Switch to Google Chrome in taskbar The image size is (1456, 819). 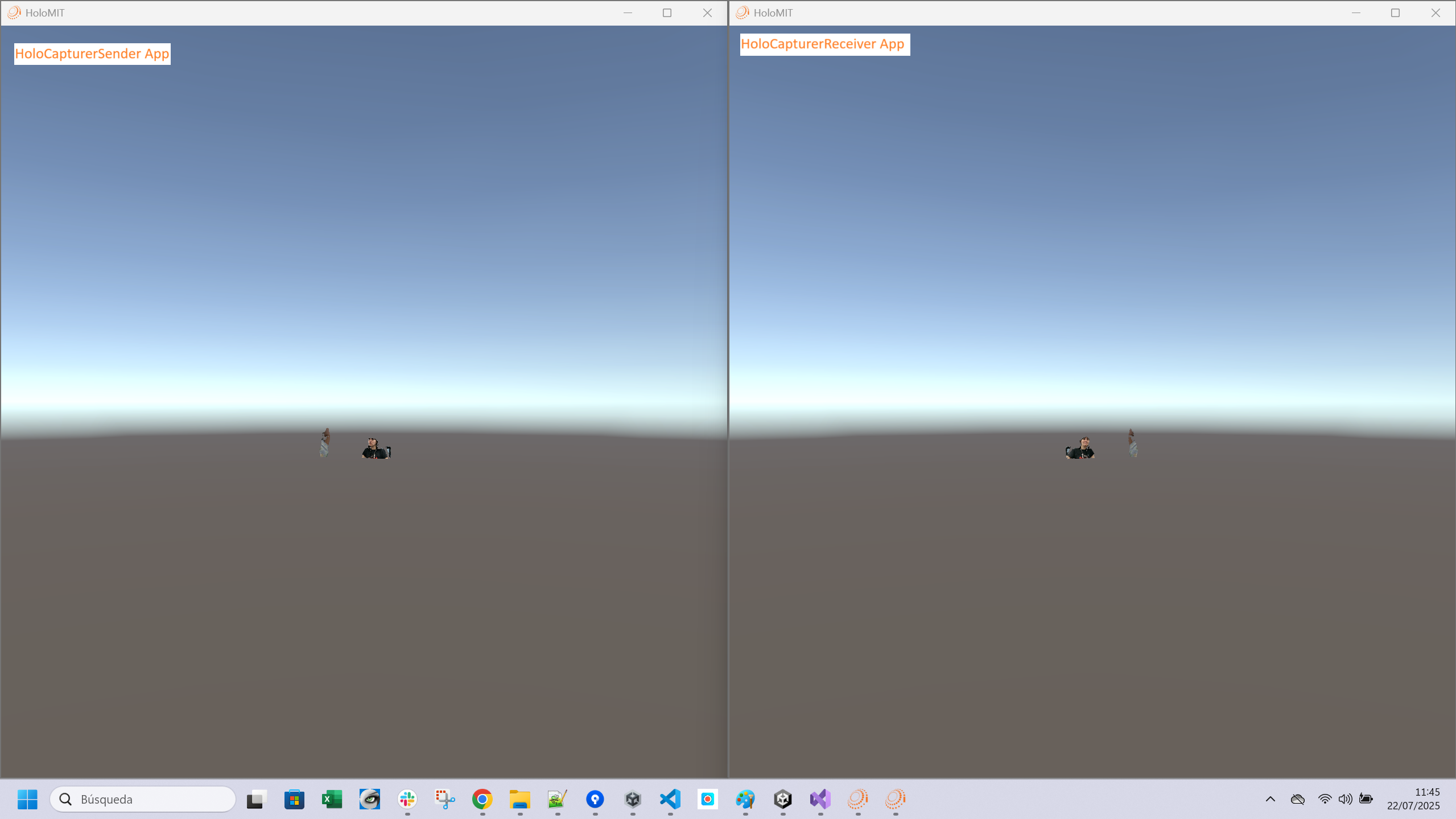click(482, 799)
